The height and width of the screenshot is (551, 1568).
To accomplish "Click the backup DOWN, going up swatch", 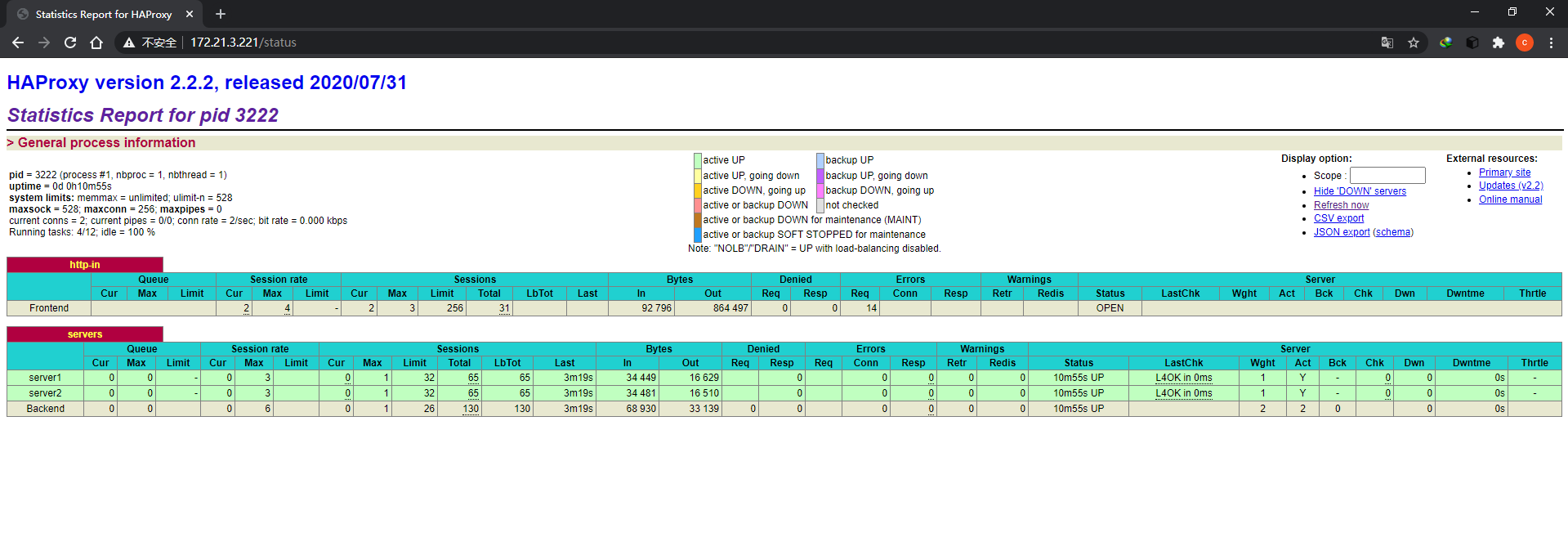I will point(820,190).
